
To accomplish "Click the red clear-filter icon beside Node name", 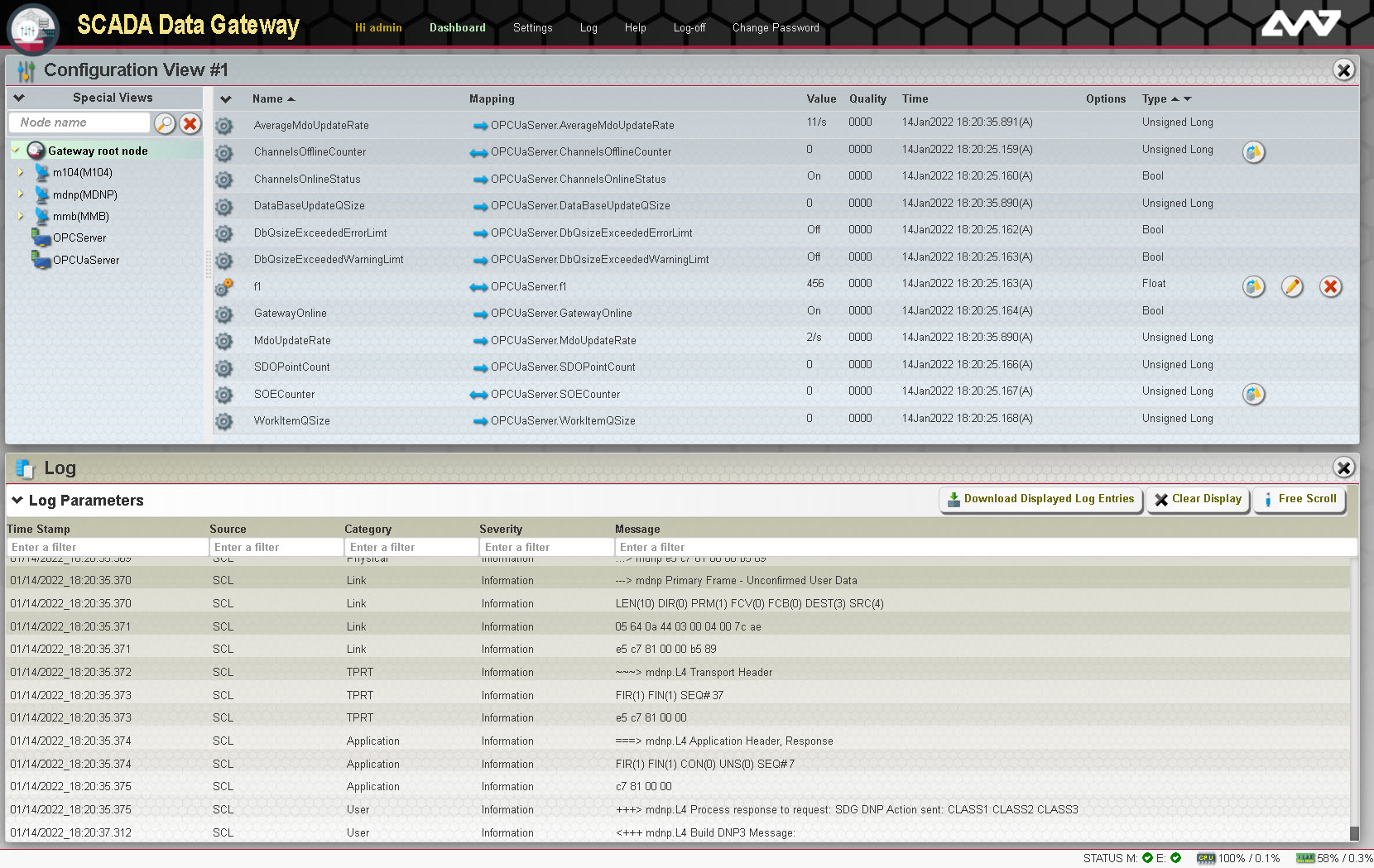I will click(190, 123).
